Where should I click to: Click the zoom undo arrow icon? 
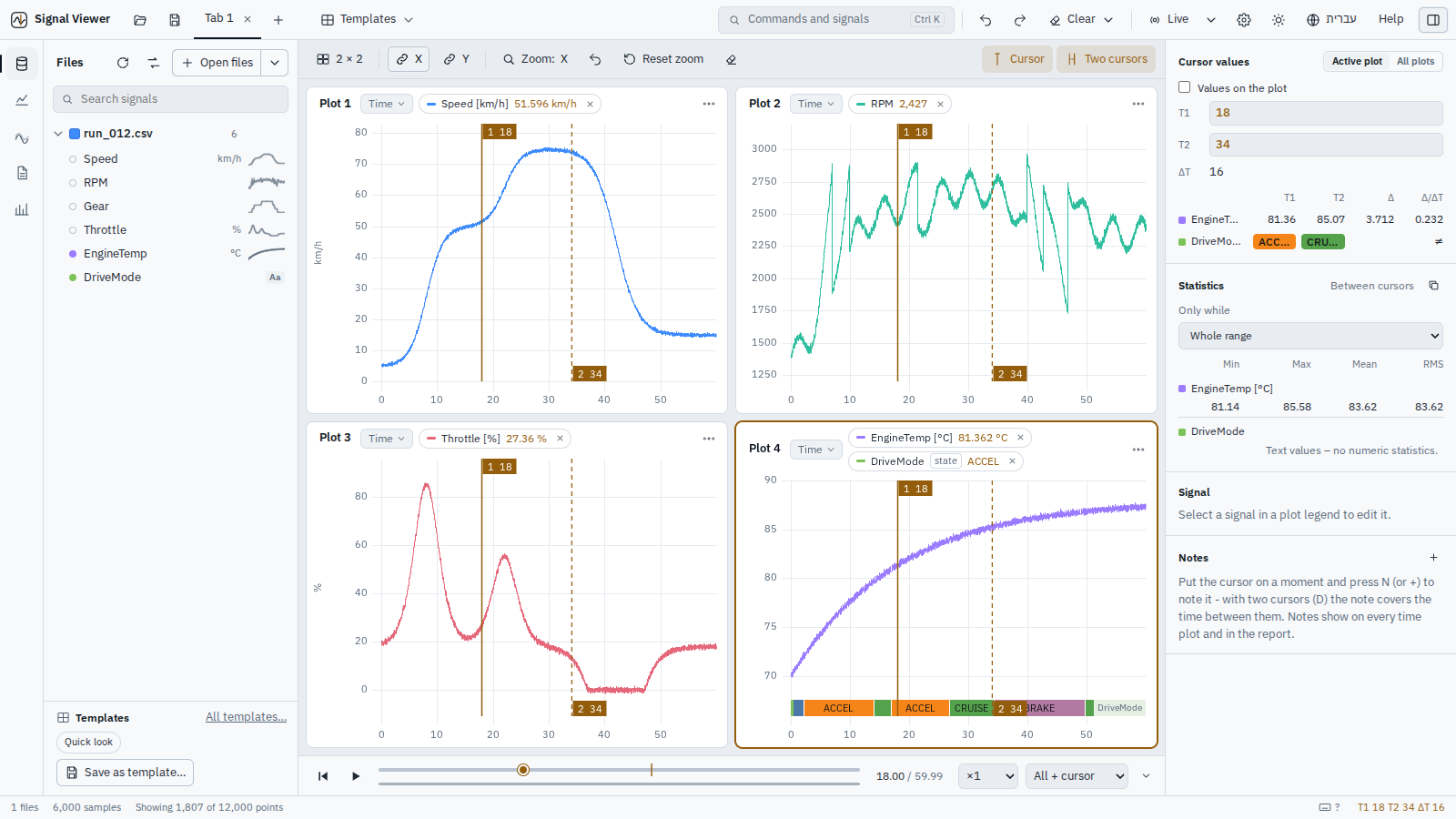tap(595, 59)
